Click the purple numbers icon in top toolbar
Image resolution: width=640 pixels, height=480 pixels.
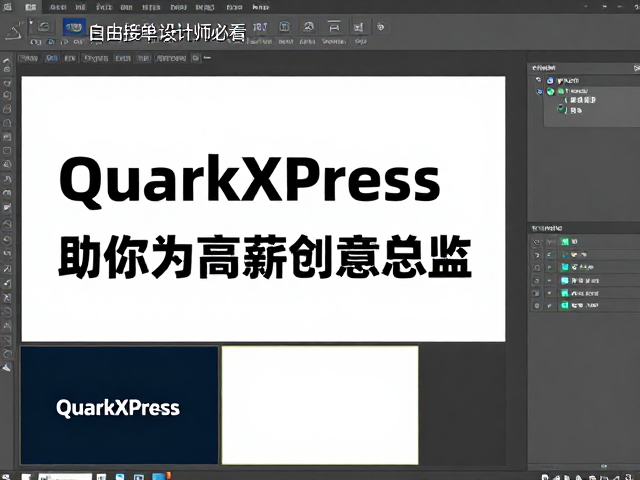click(260, 27)
